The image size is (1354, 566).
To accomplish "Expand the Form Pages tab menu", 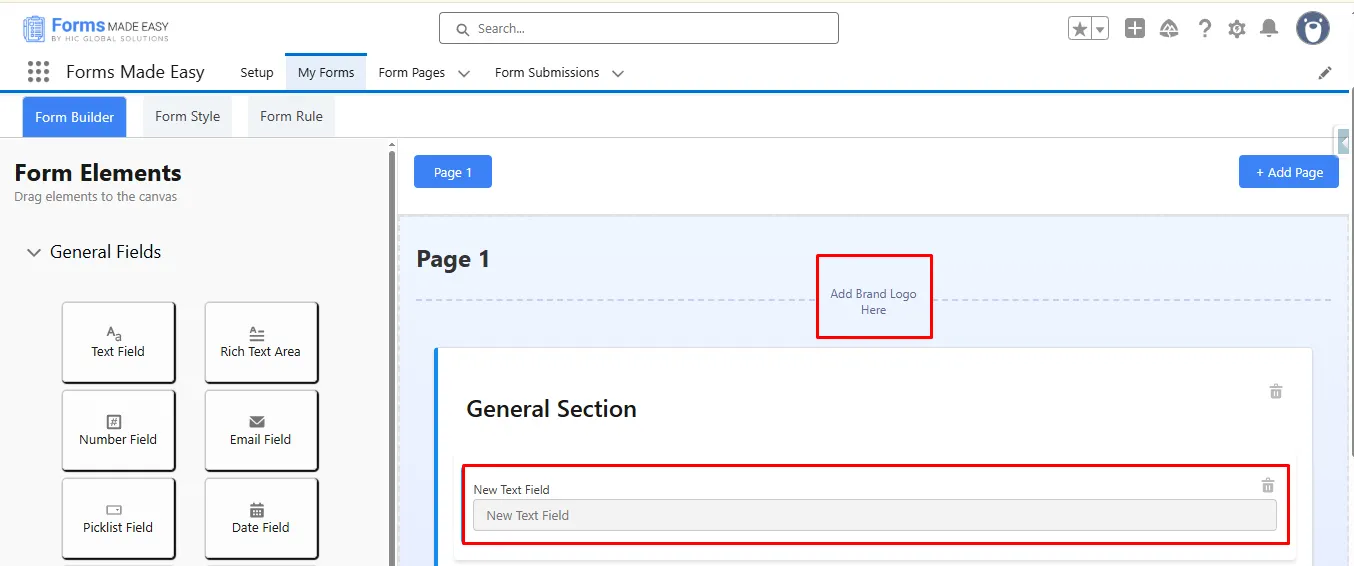I will (x=464, y=73).
